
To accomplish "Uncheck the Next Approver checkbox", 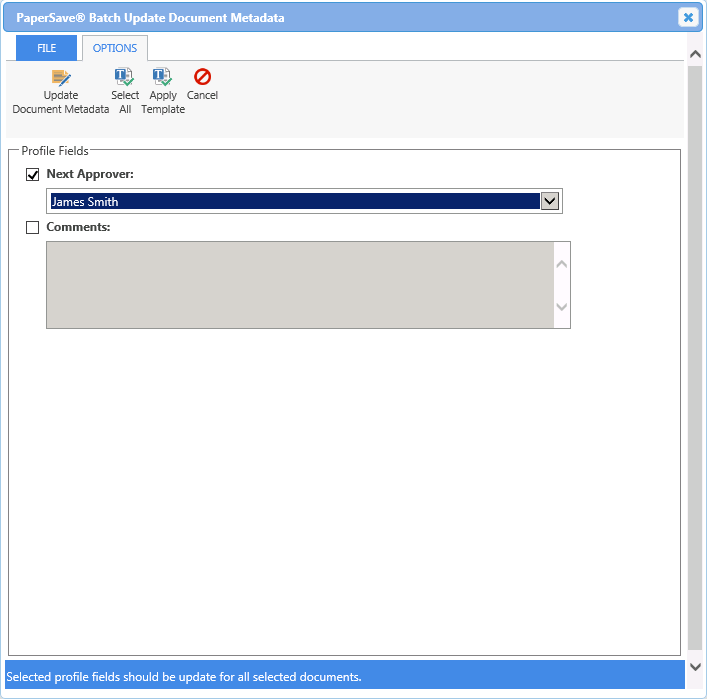I will (x=32, y=175).
